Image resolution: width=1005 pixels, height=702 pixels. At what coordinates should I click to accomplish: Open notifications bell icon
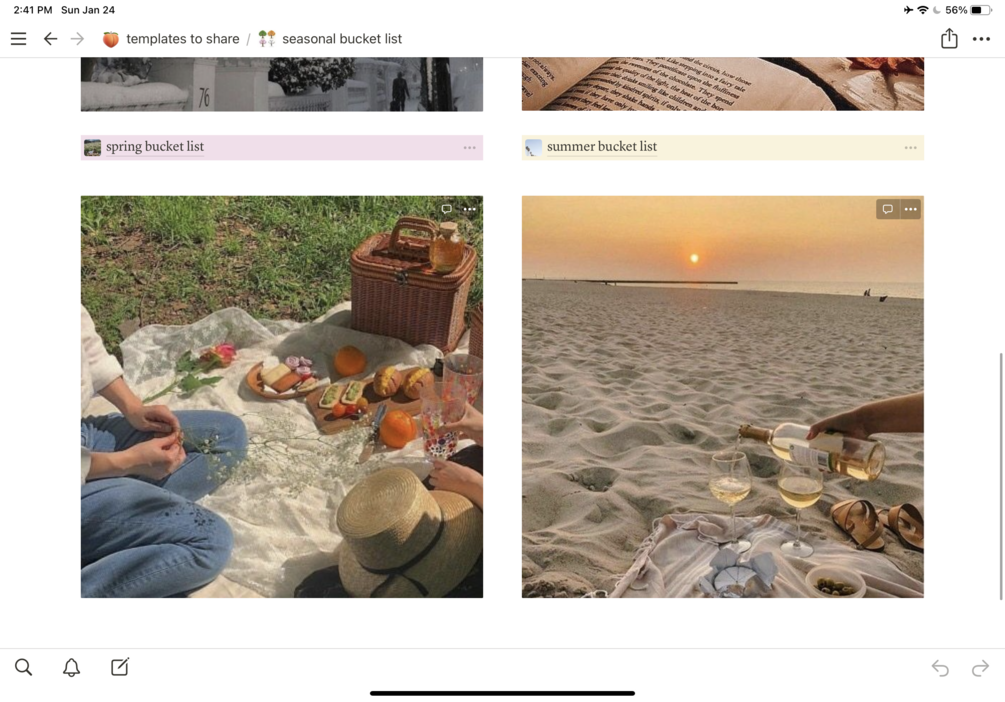pos(71,667)
